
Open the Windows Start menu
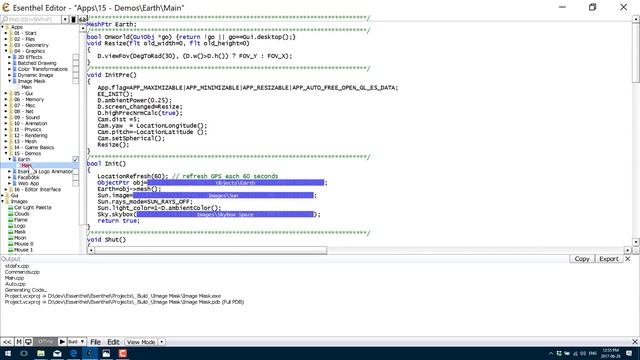tap(8, 353)
